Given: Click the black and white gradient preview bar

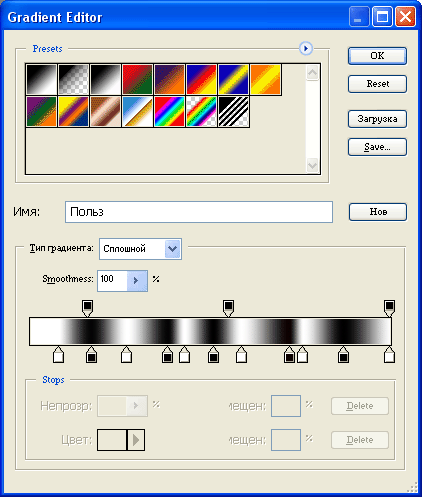Looking at the screenshot, I should (210, 331).
